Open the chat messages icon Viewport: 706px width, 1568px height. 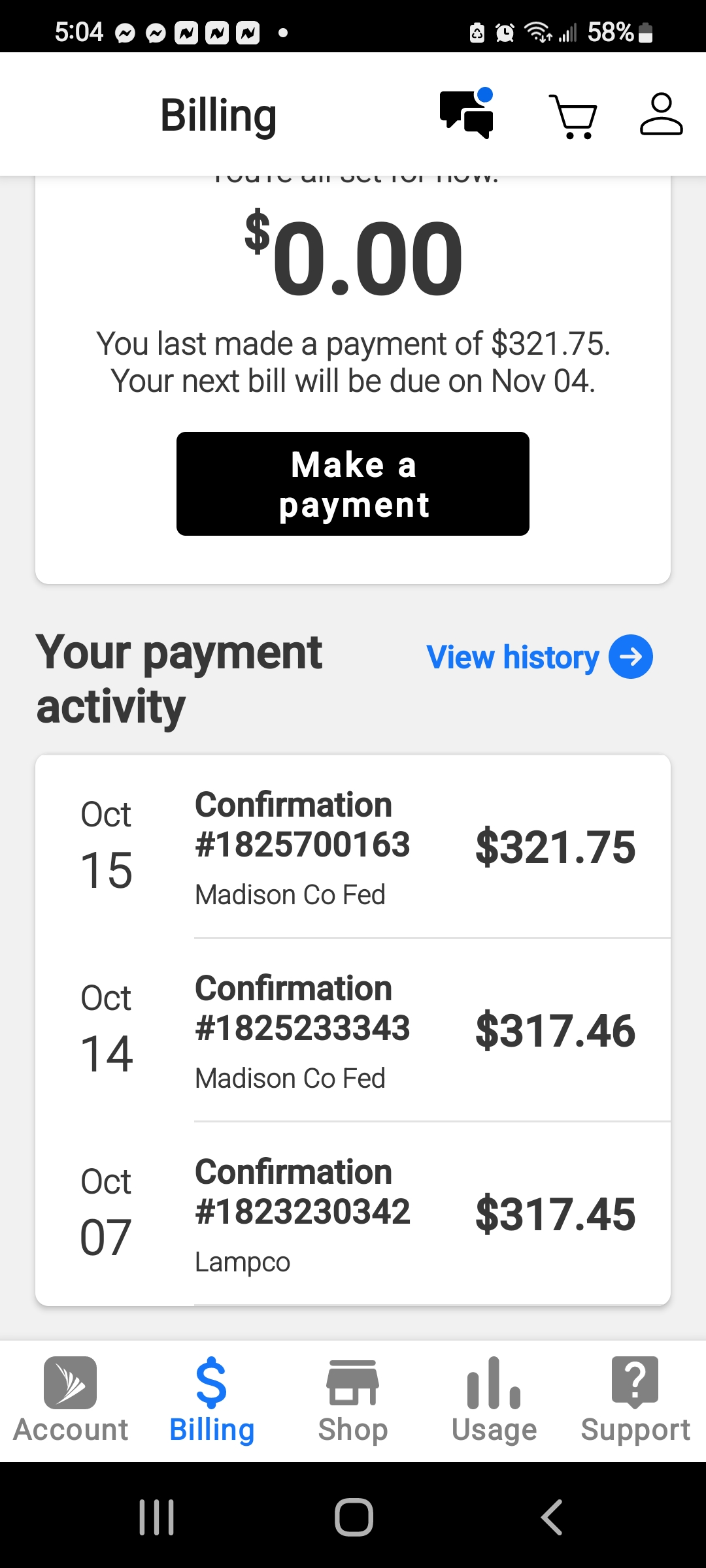click(467, 114)
